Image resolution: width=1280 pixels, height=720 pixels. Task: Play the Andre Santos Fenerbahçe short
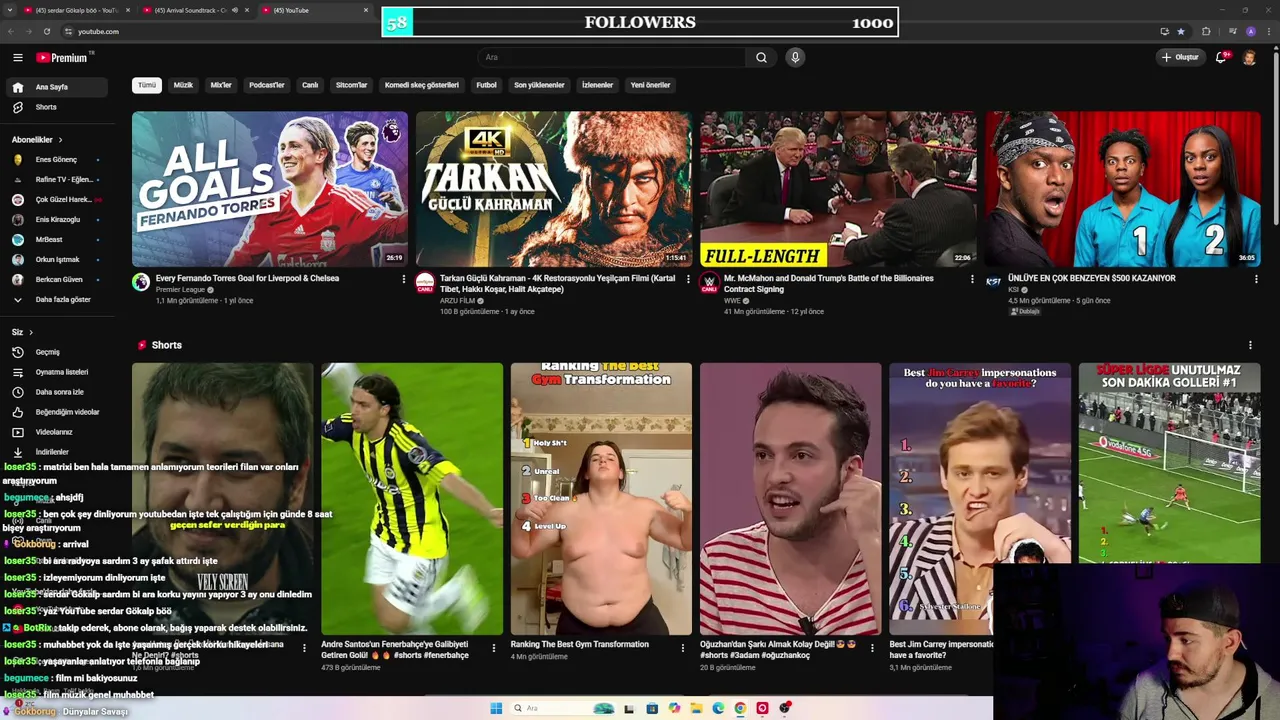tap(412, 499)
